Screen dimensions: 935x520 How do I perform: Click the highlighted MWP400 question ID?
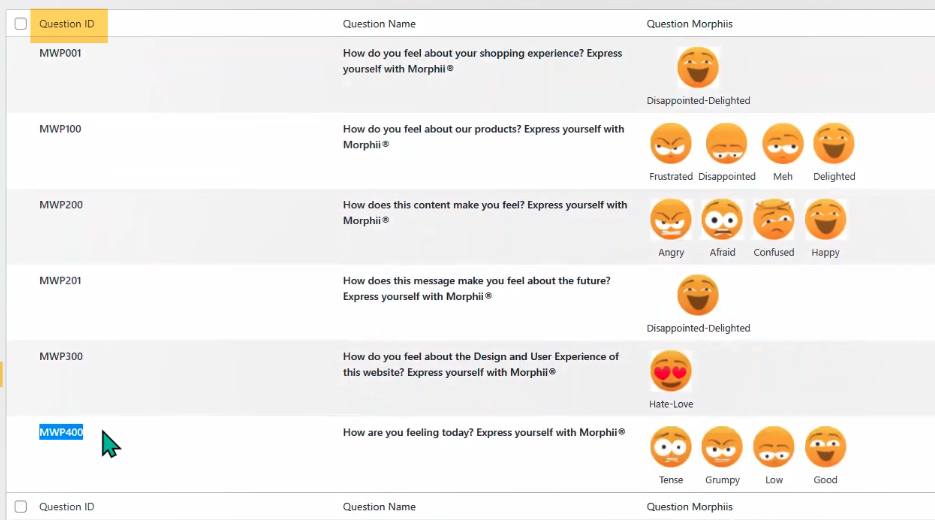pos(61,432)
